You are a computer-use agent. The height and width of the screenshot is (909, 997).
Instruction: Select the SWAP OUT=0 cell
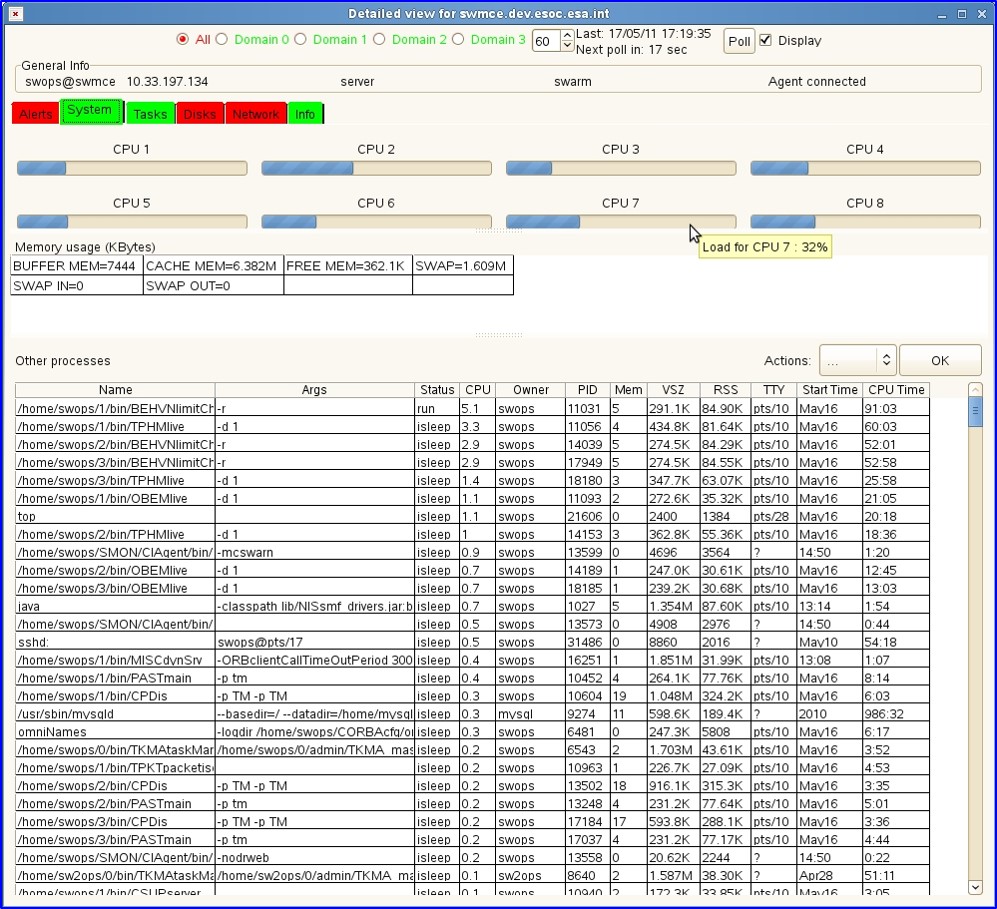click(213, 285)
